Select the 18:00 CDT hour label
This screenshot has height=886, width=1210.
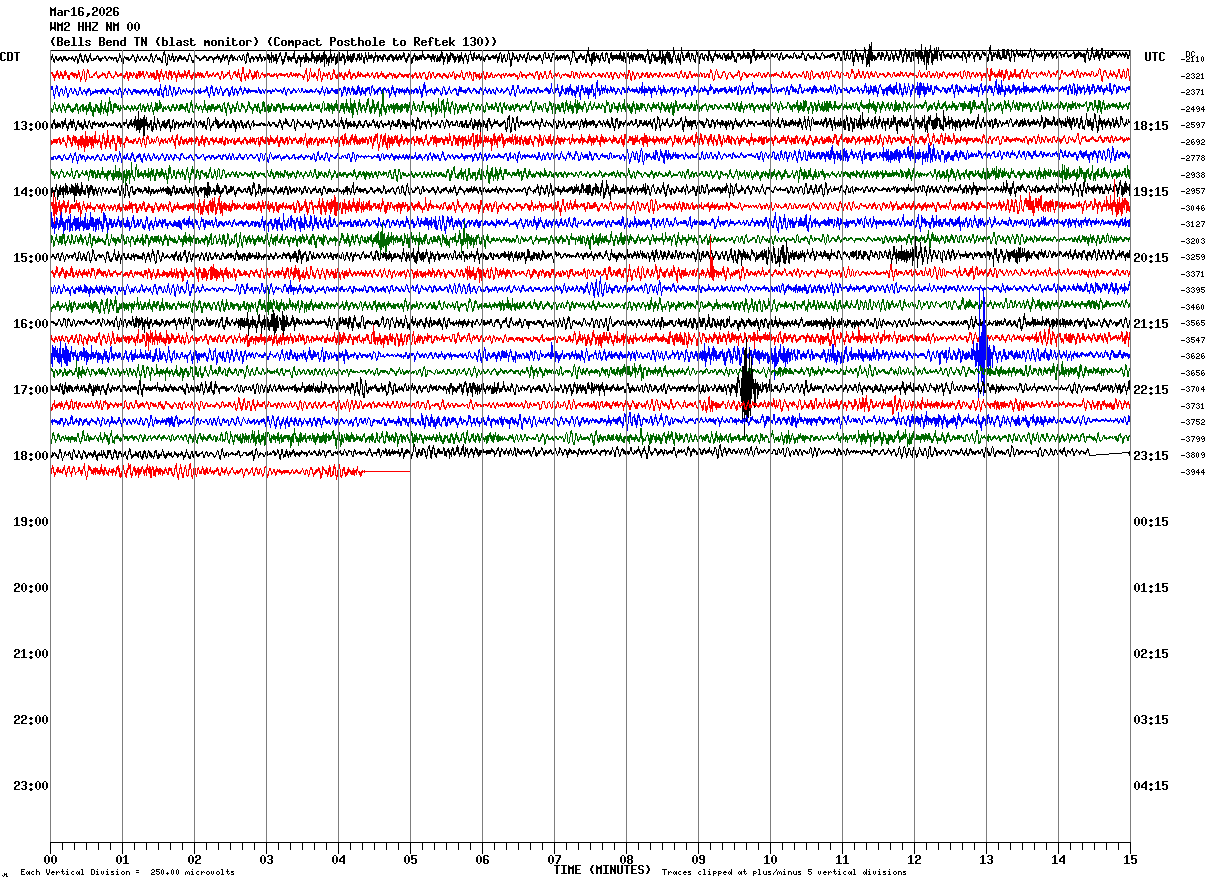tap(30, 456)
